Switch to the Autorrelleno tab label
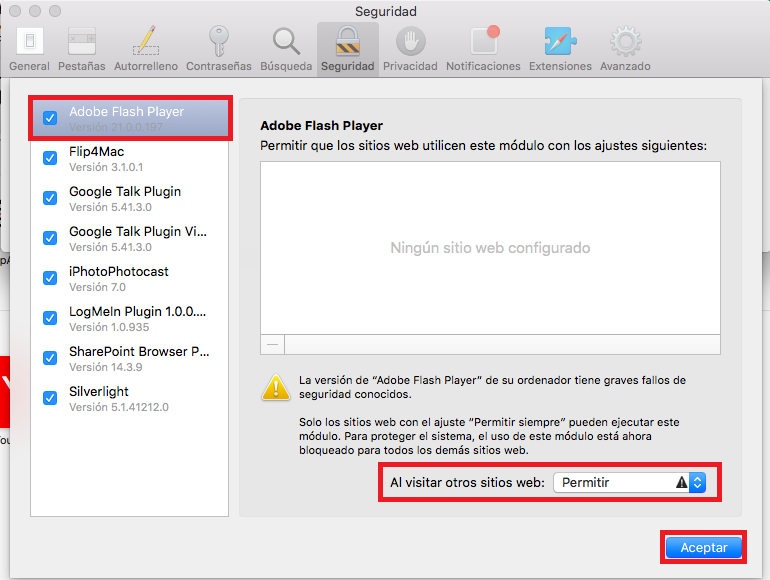 tap(146, 66)
